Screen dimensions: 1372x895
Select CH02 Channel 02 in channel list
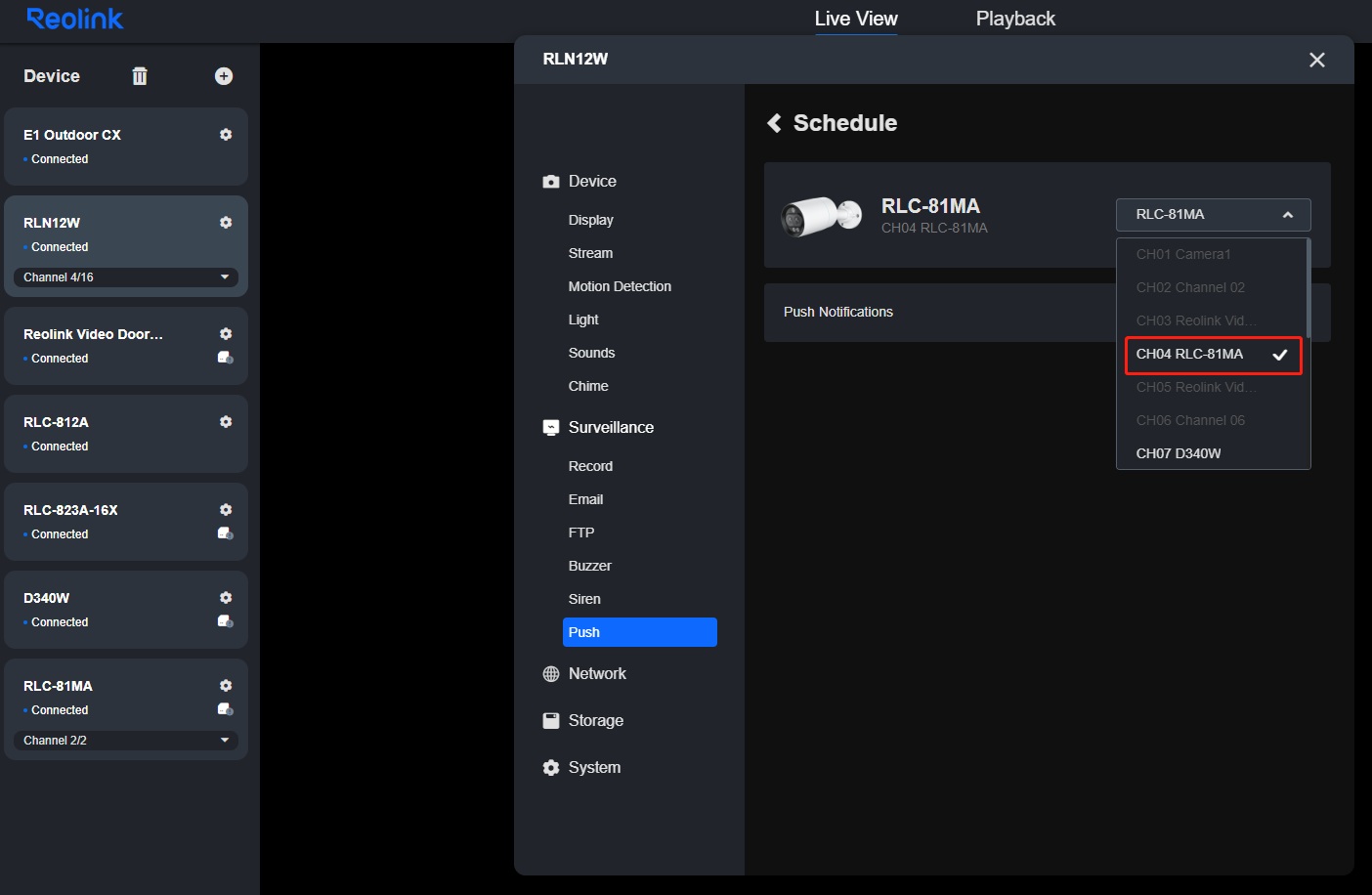1211,287
